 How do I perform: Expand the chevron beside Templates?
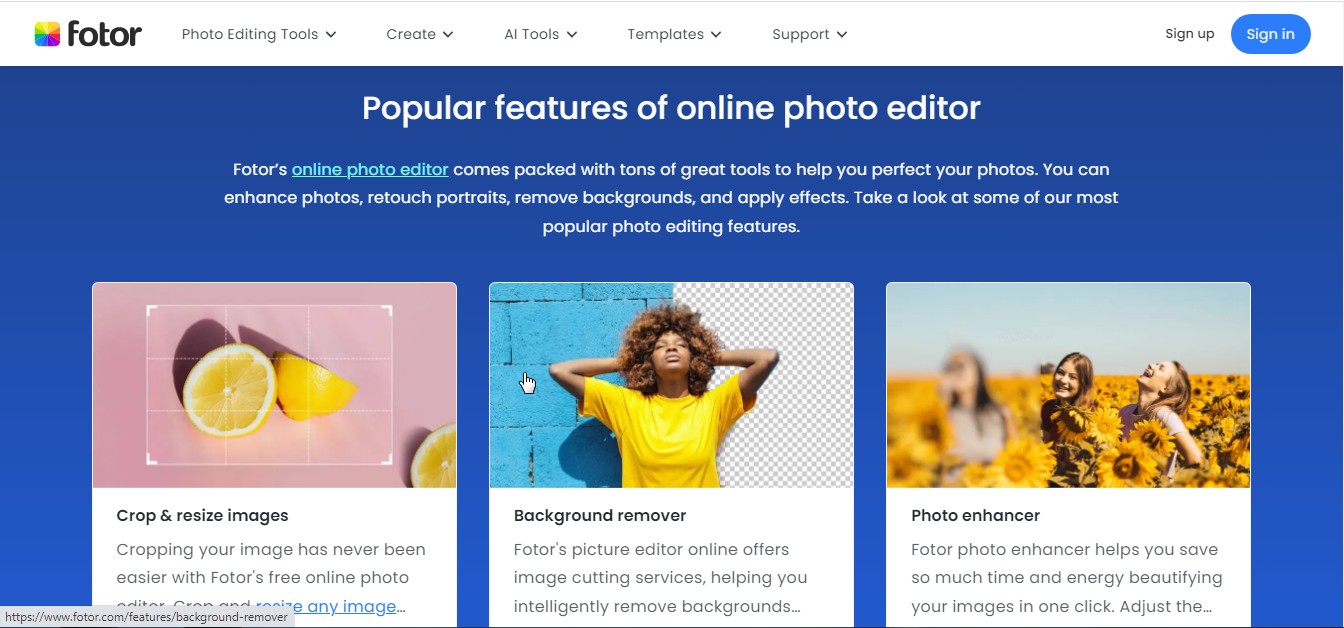(x=716, y=35)
